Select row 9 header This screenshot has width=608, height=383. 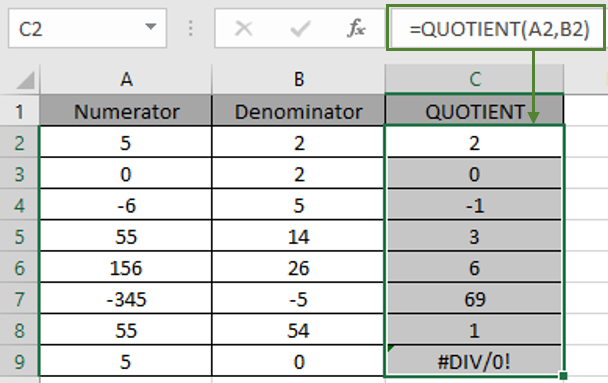click(19, 362)
